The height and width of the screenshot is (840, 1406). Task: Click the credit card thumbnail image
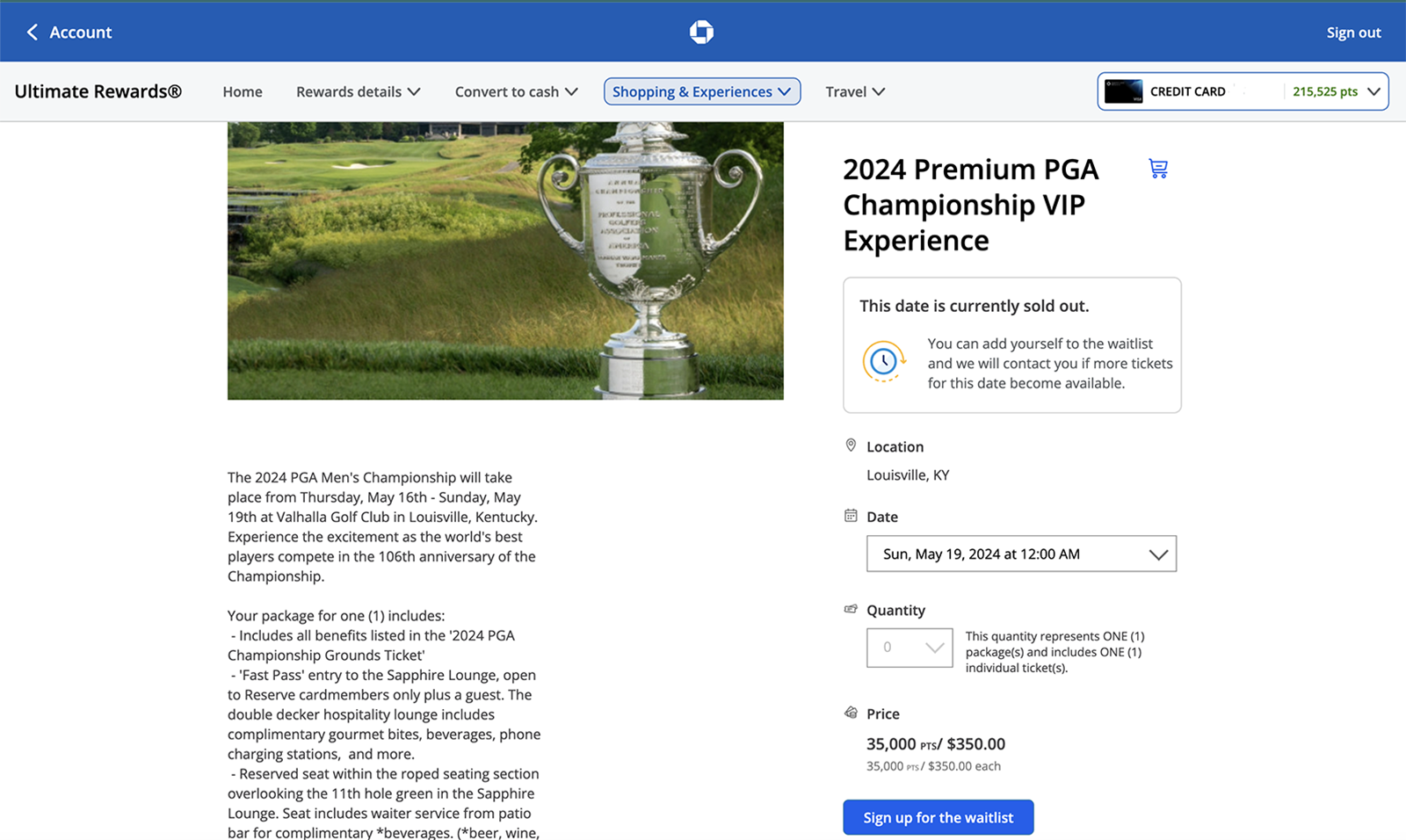pyautogui.click(x=1123, y=91)
